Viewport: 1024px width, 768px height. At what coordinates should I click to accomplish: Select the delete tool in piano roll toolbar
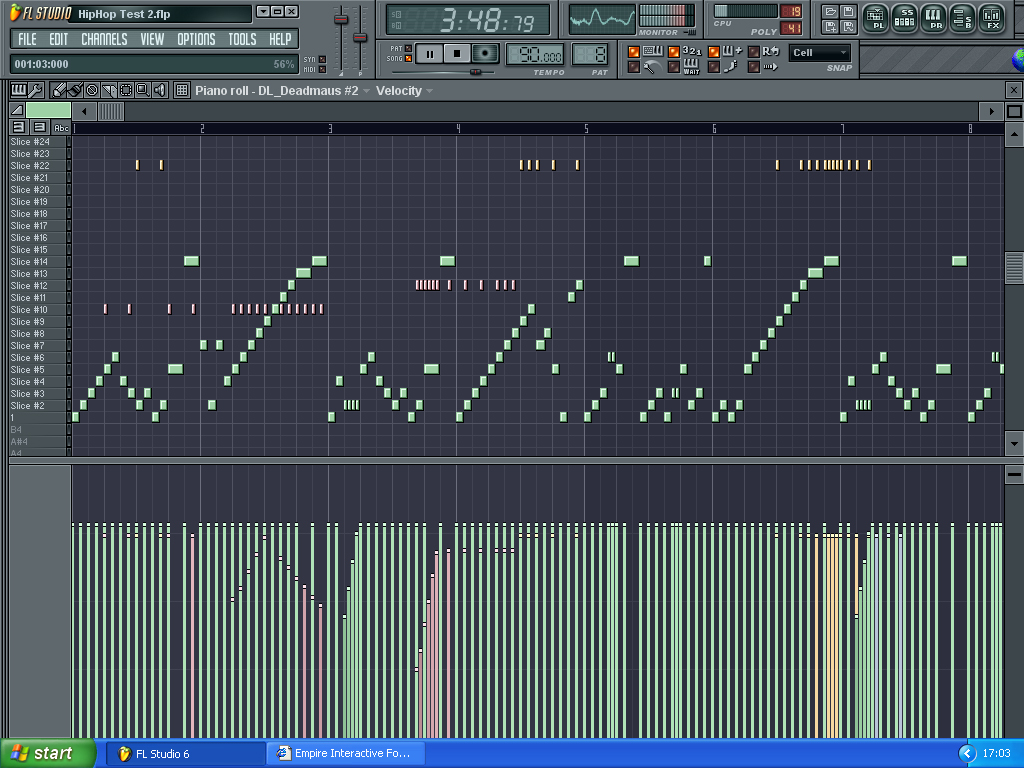coord(92,90)
